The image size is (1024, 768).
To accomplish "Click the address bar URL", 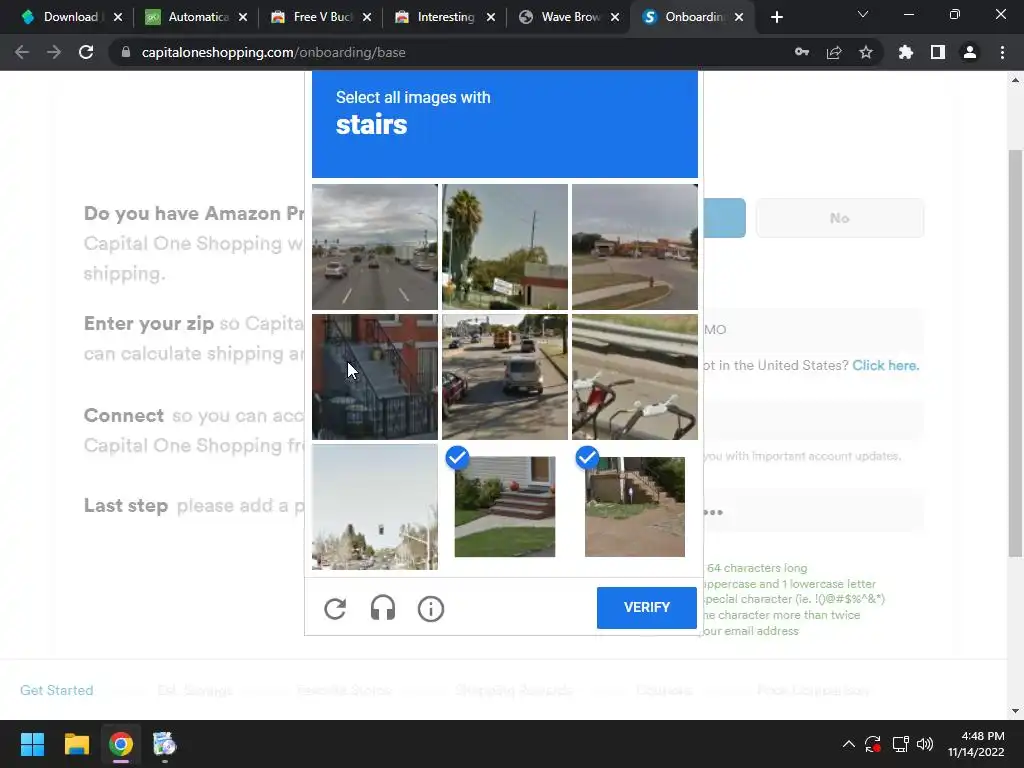I will coord(274,52).
